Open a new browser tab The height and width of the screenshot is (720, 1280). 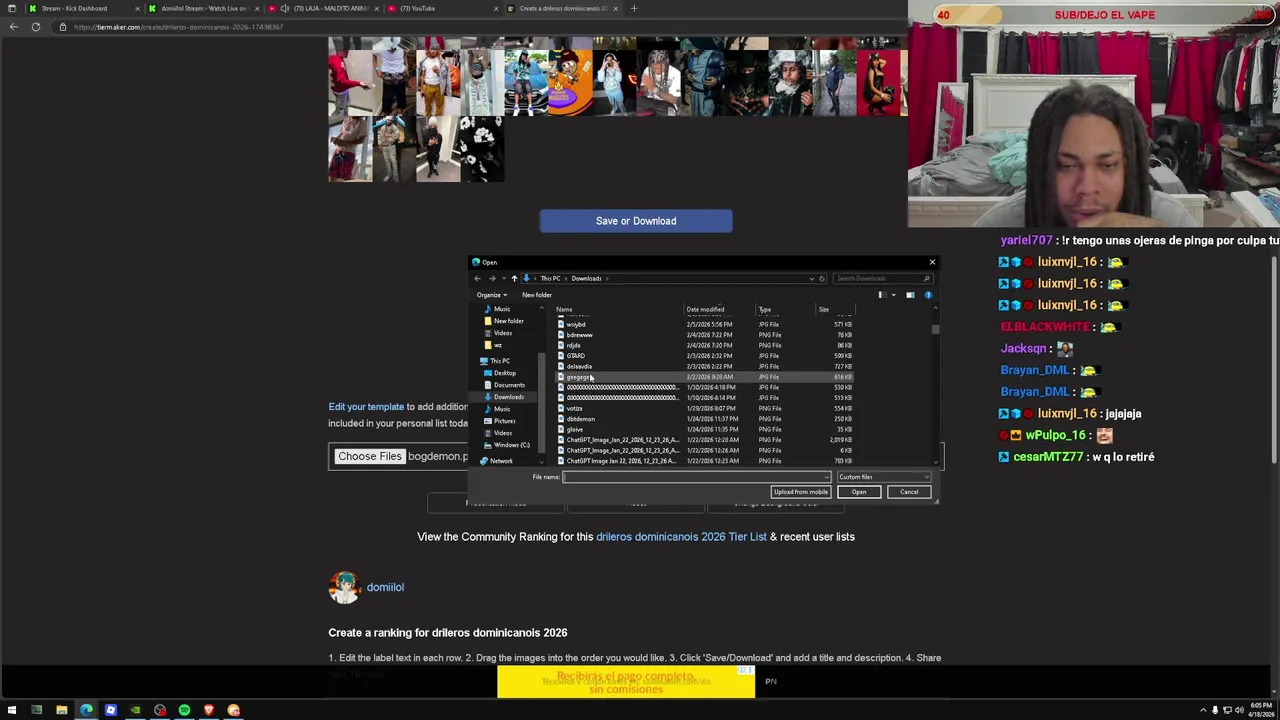click(x=633, y=8)
